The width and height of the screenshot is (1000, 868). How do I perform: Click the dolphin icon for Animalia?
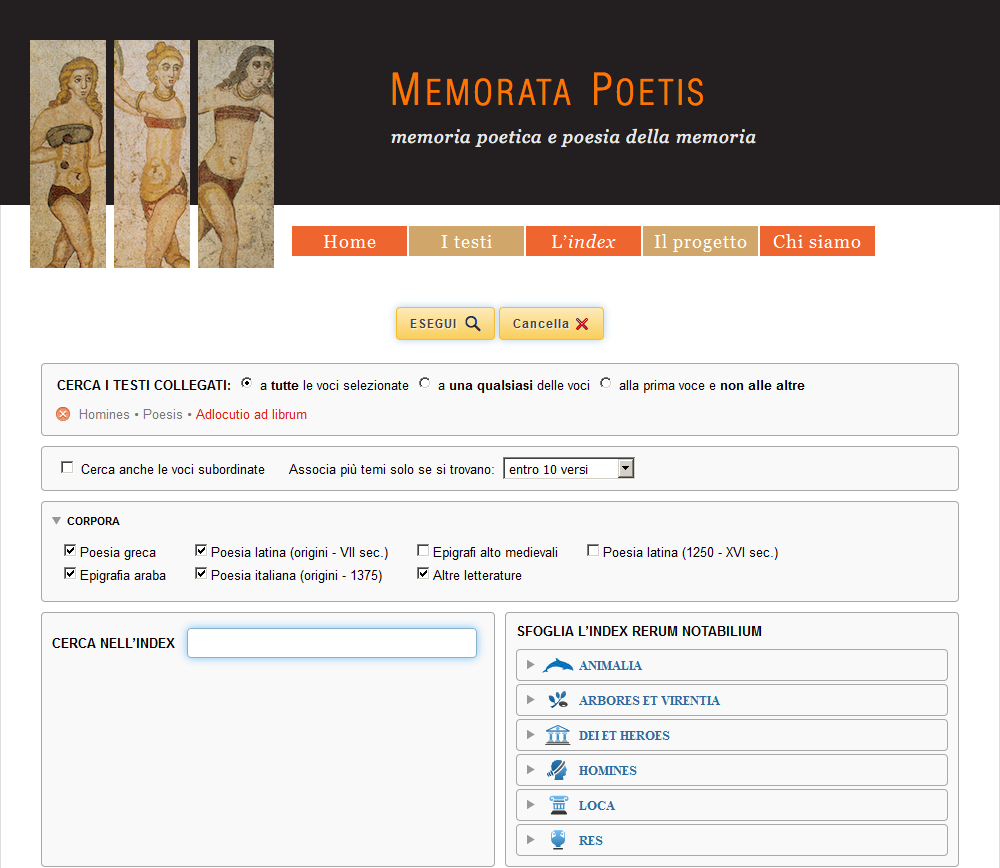coord(557,665)
